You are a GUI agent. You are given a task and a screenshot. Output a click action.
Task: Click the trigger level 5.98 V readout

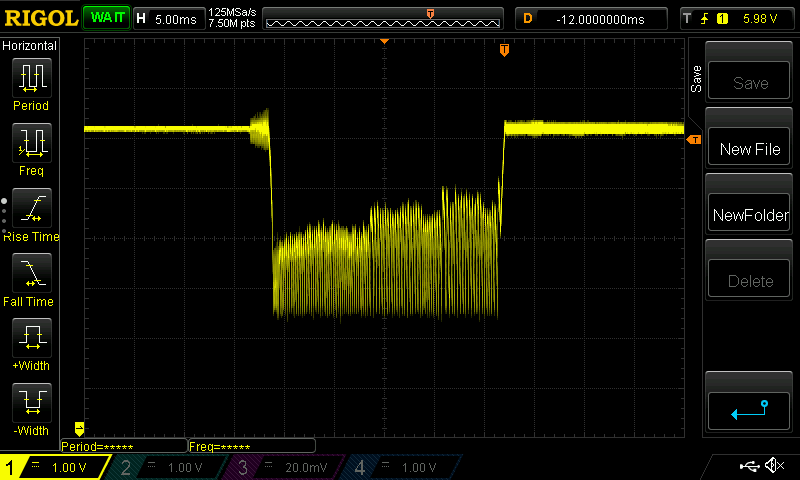(760, 19)
